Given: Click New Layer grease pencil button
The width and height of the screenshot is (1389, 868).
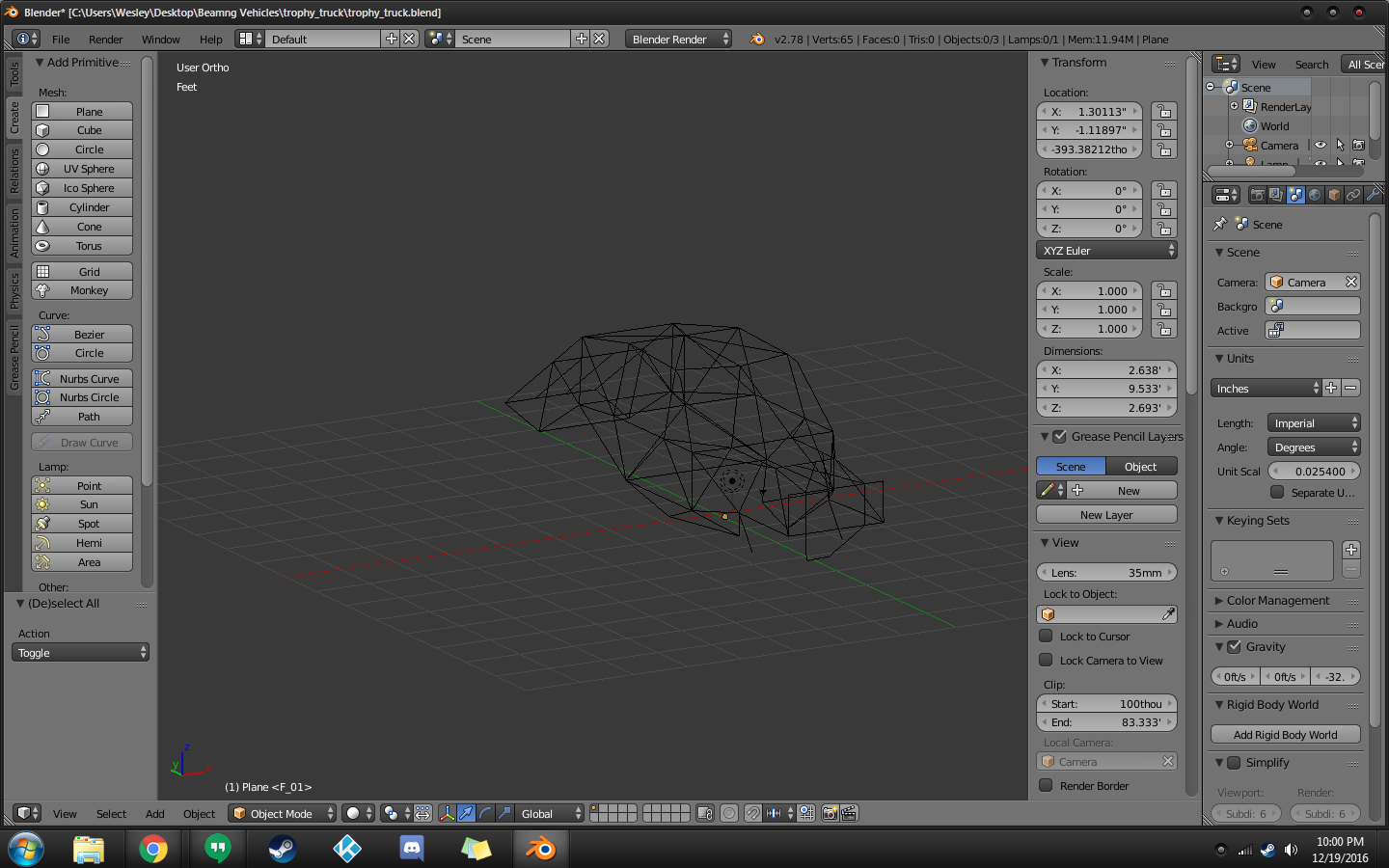Looking at the screenshot, I should (1106, 515).
